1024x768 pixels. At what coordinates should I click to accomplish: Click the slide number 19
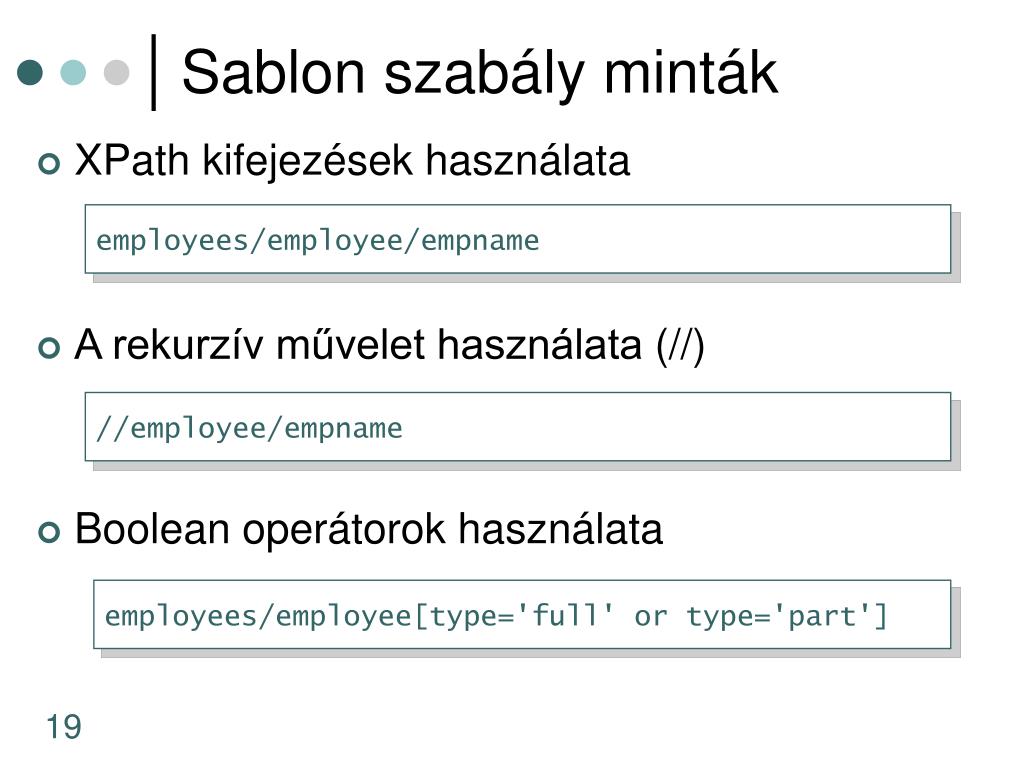pos(64,727)
